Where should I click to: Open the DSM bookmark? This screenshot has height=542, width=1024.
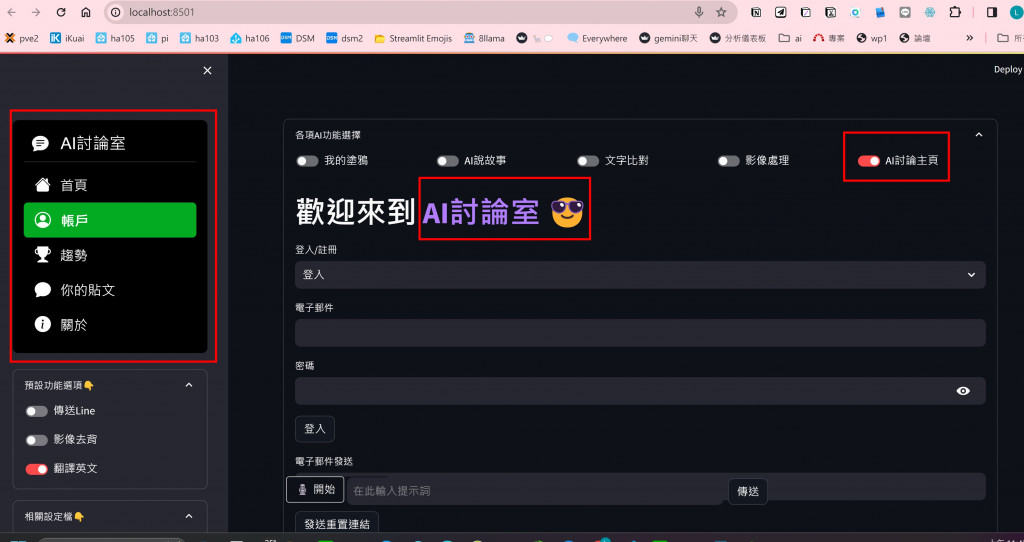click(297, 39)
